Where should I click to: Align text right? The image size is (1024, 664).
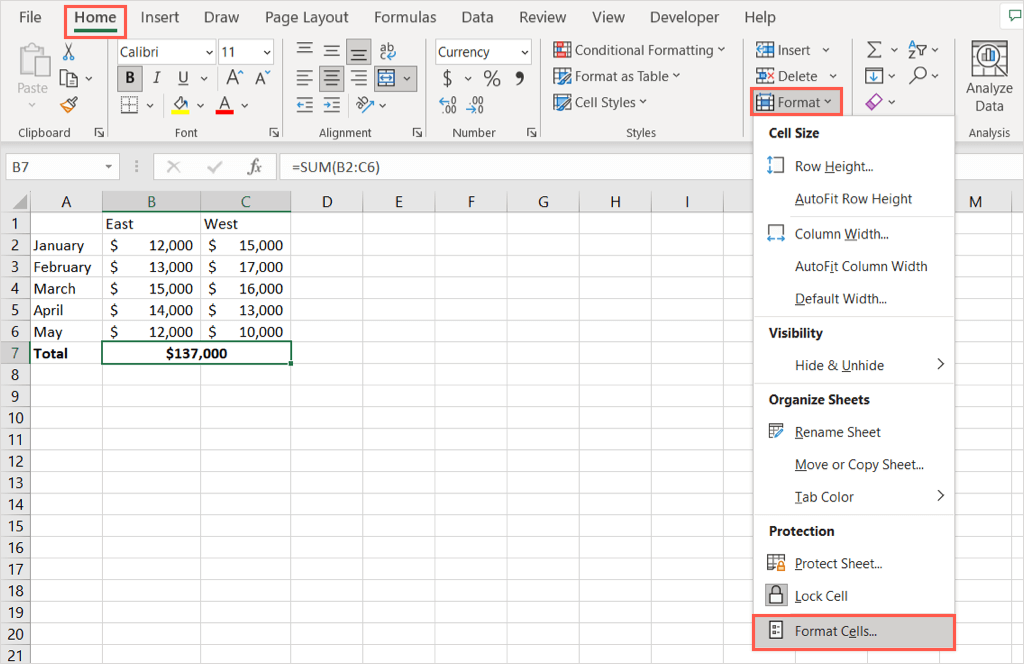(359, 78)
